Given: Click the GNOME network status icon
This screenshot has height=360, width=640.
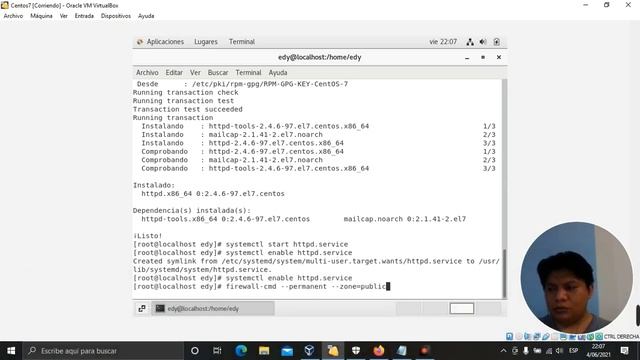Looking at the screenshot, I should (470, 42).
